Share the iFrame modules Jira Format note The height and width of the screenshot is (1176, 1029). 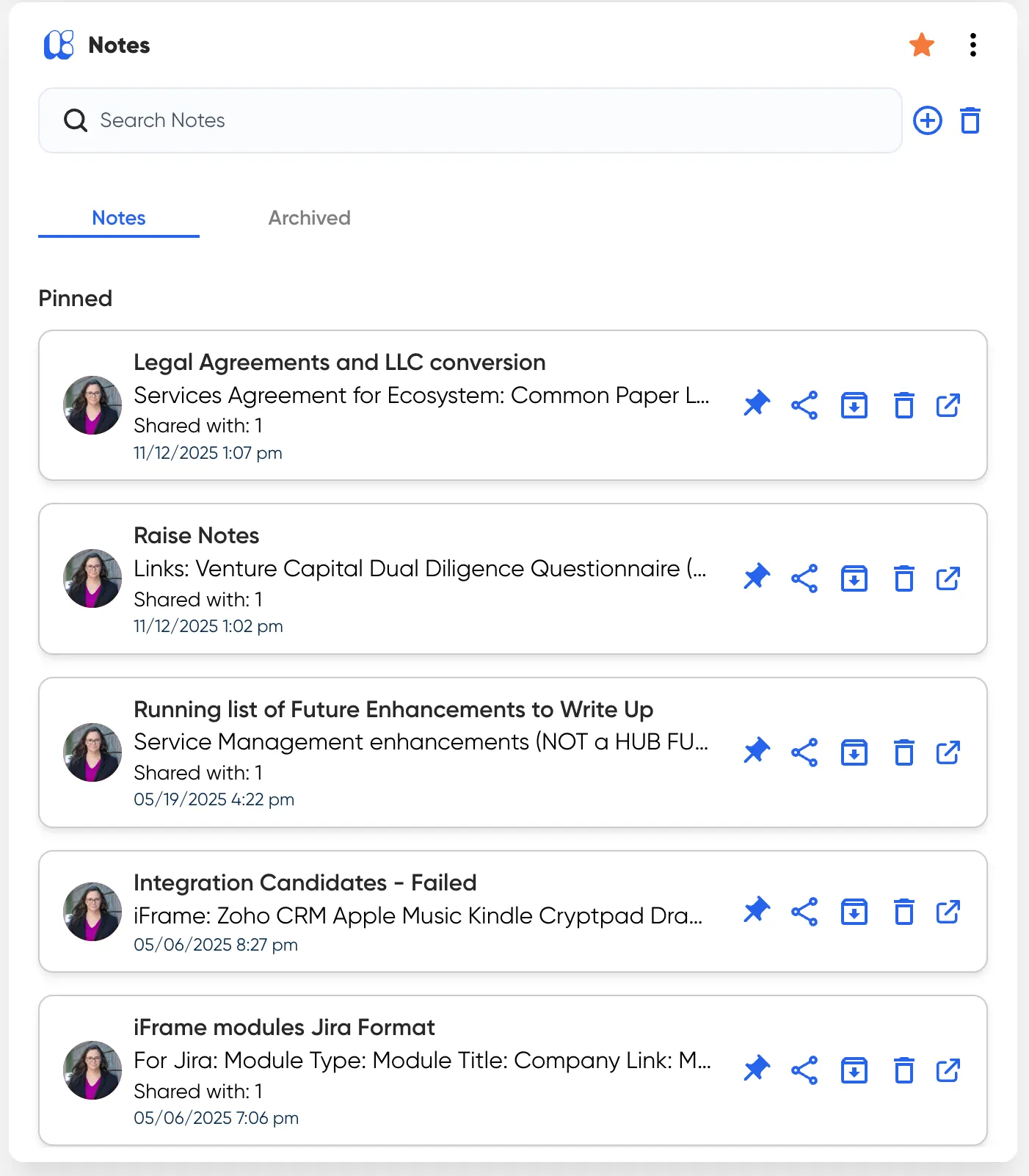[804, 1070]
